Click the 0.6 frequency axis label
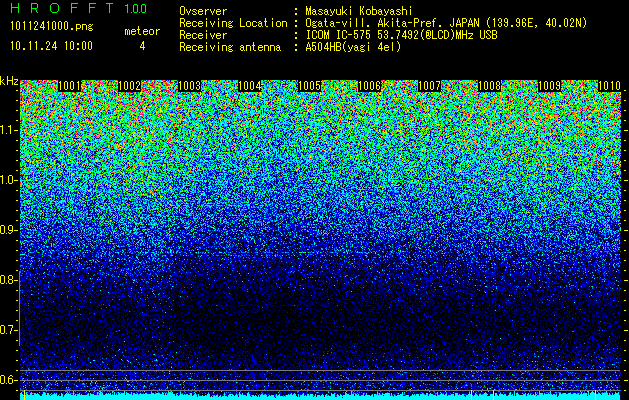 pyautogui.click(x=7, y=380)
